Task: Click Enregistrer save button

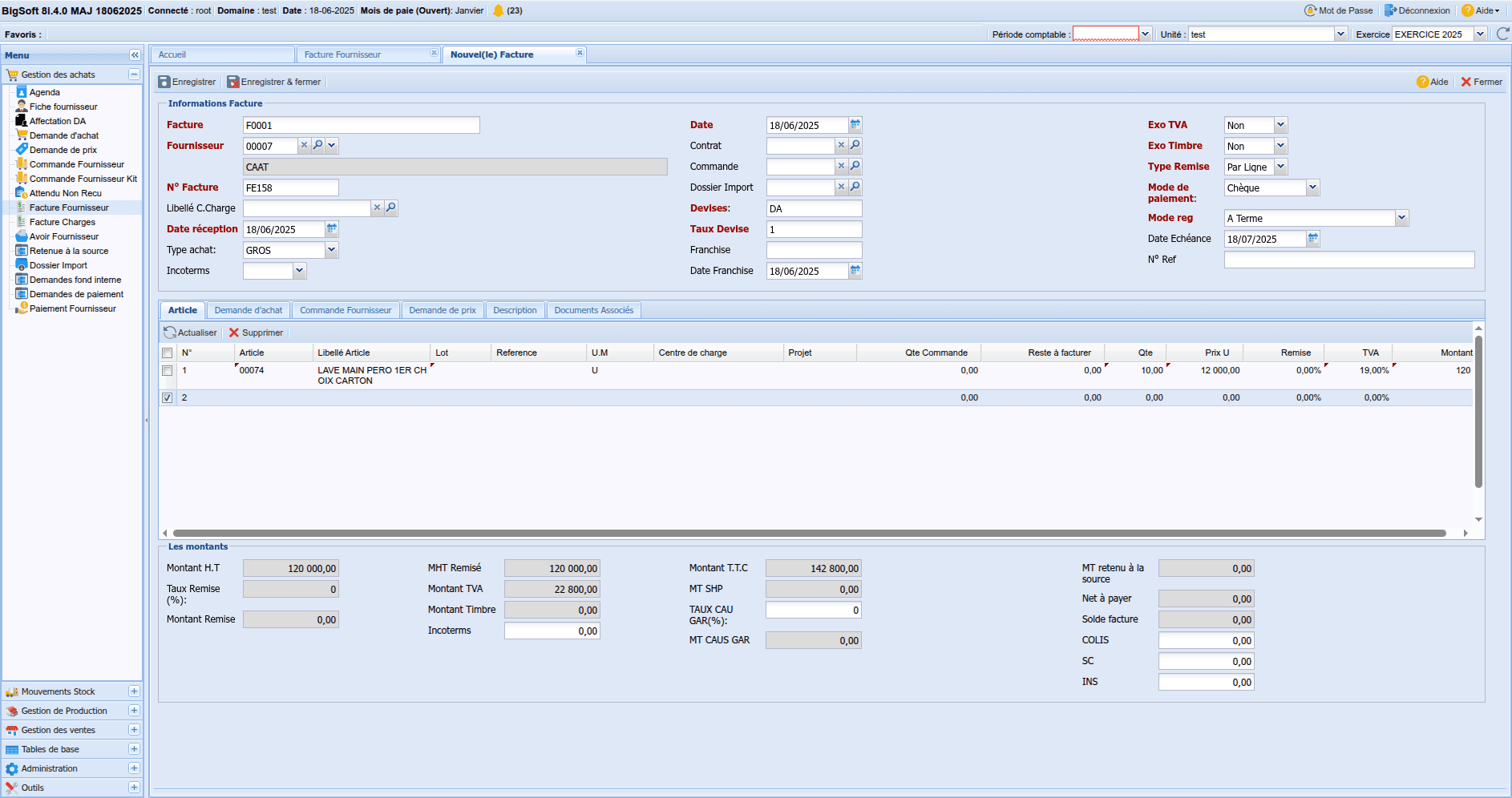Action: 187,82
